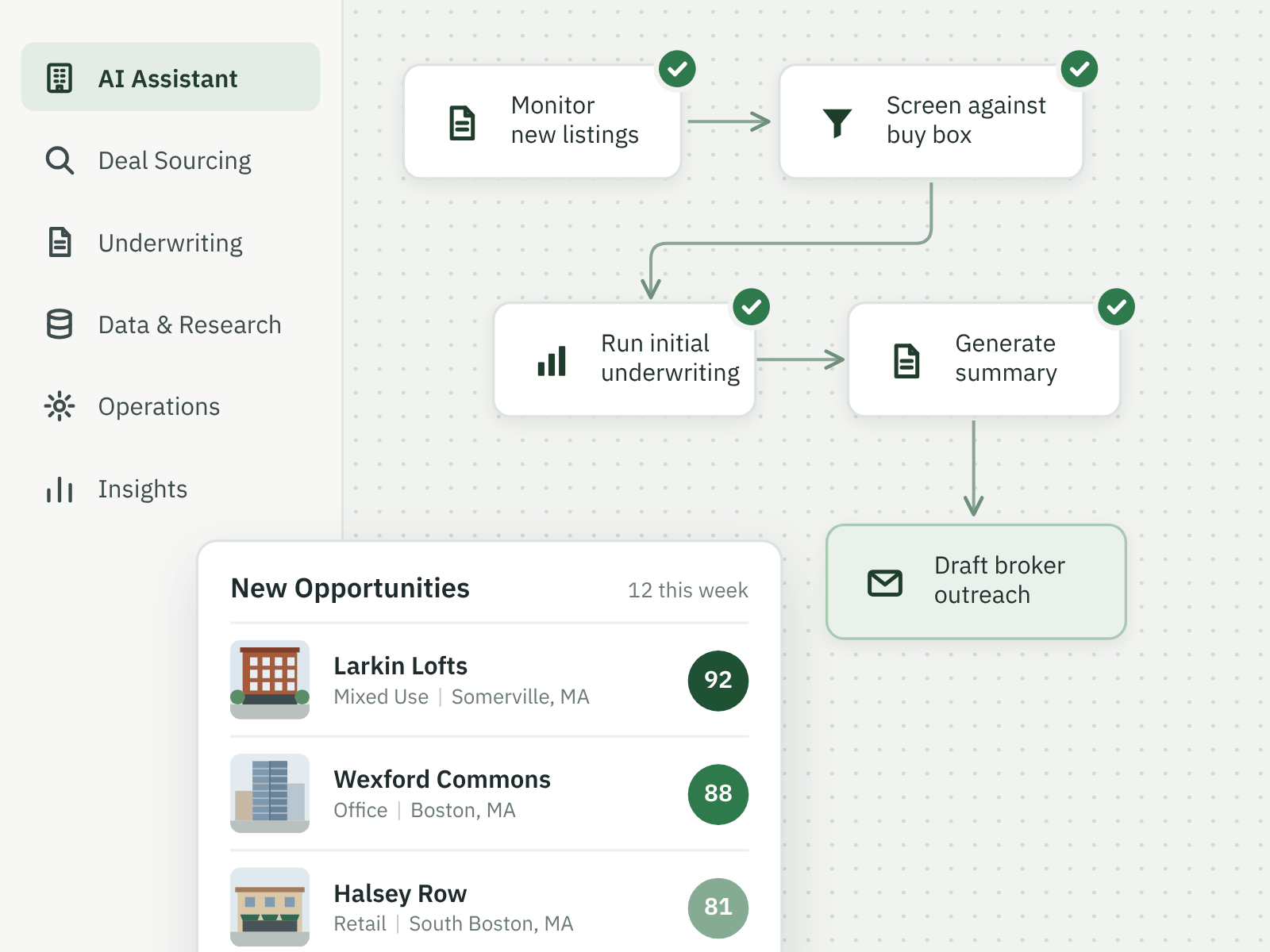Click the document icon in Monitor new listings

[462, 122]
